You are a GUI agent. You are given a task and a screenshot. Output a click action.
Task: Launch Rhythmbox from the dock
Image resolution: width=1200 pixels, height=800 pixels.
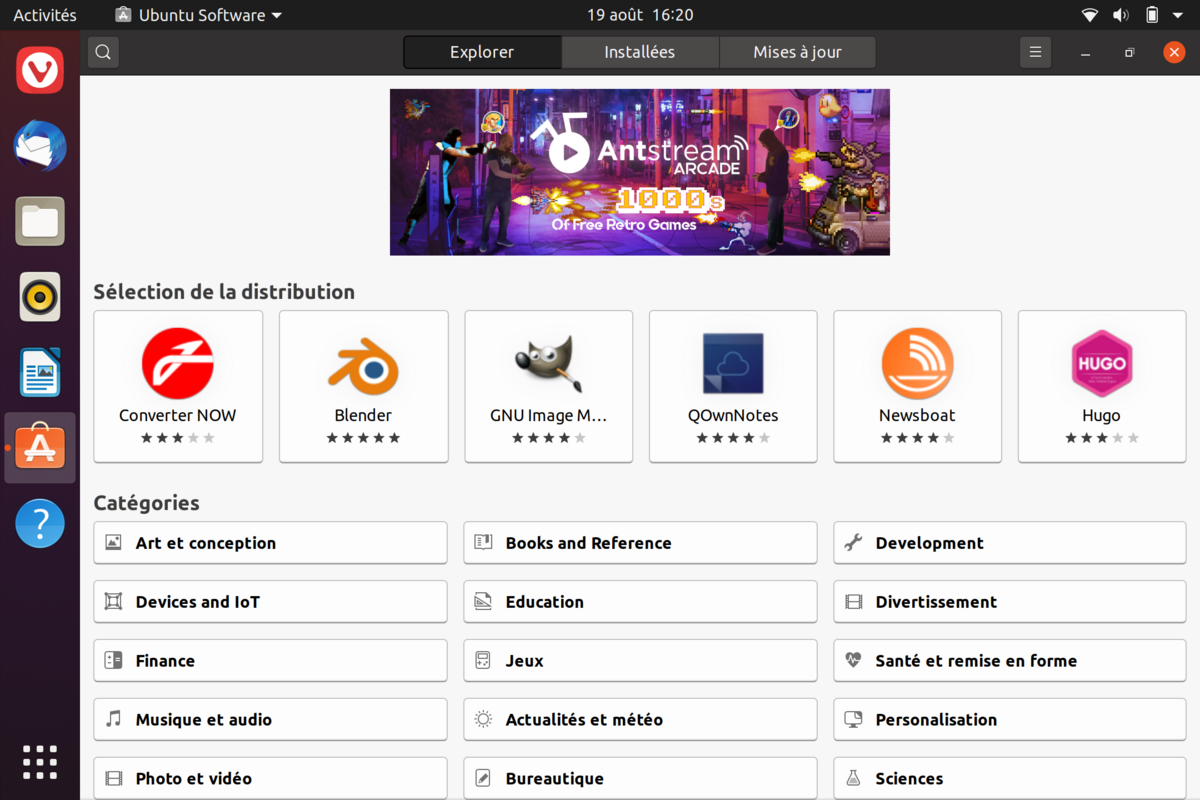pyautogui.click(x=40, y=297)
